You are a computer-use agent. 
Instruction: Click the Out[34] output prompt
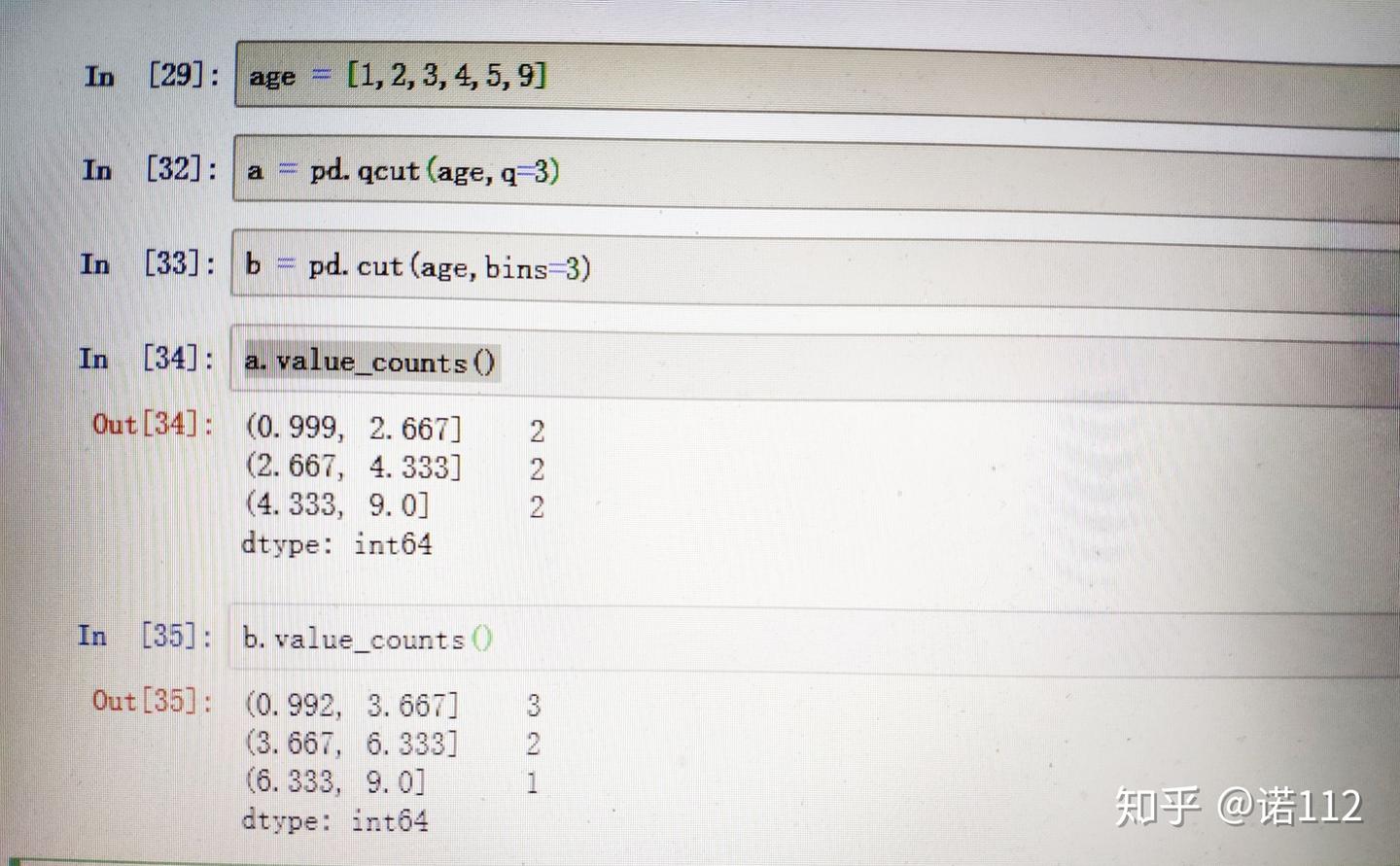pos(153,423)
